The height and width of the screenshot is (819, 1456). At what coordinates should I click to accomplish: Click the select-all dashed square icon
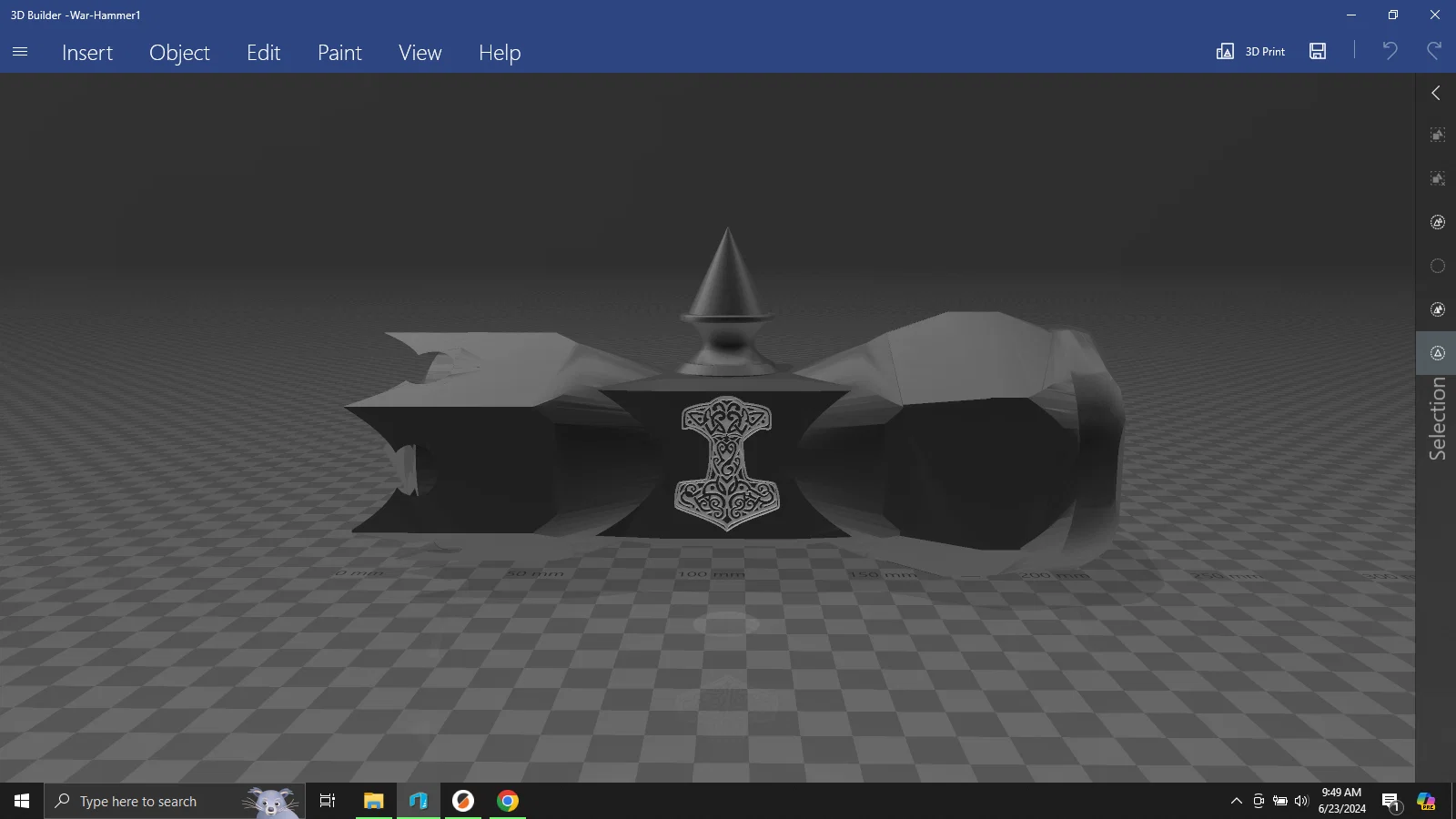[1438, 135]
